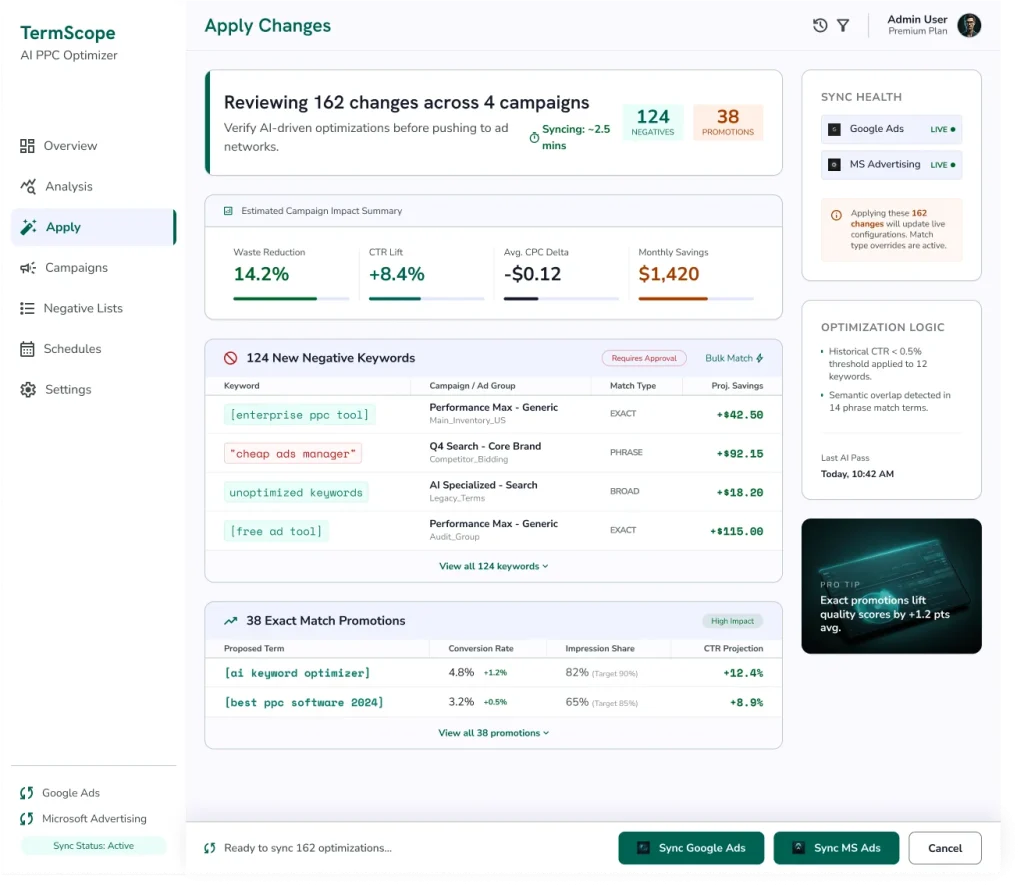This screenshot has height=891, width=1024.
Task: Click the Microsoft Advertising sync icon
Action: click(x=26, y=818)
